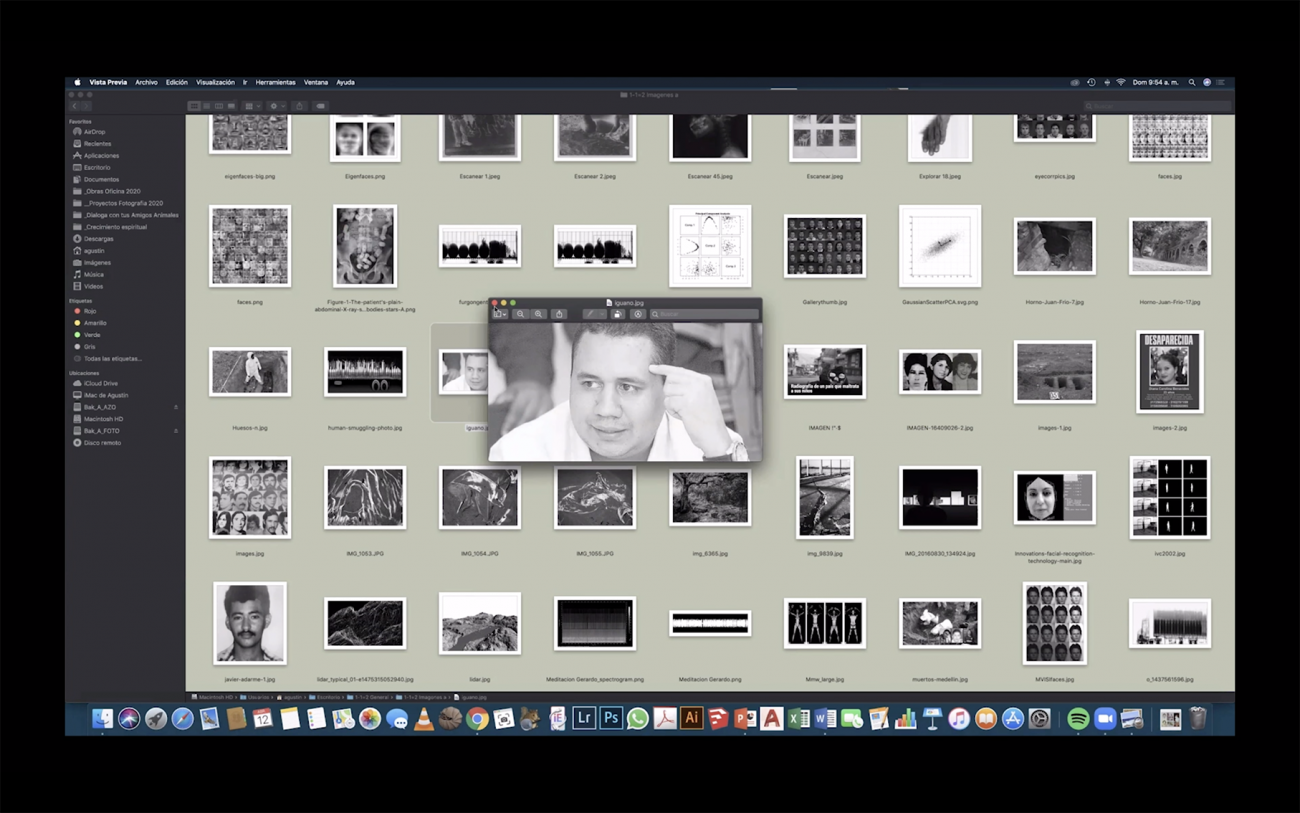Select the GaussianScatterPCA.svg.png thumbnail
Viewport: 1300px width, 813px height.
point(939,246)
